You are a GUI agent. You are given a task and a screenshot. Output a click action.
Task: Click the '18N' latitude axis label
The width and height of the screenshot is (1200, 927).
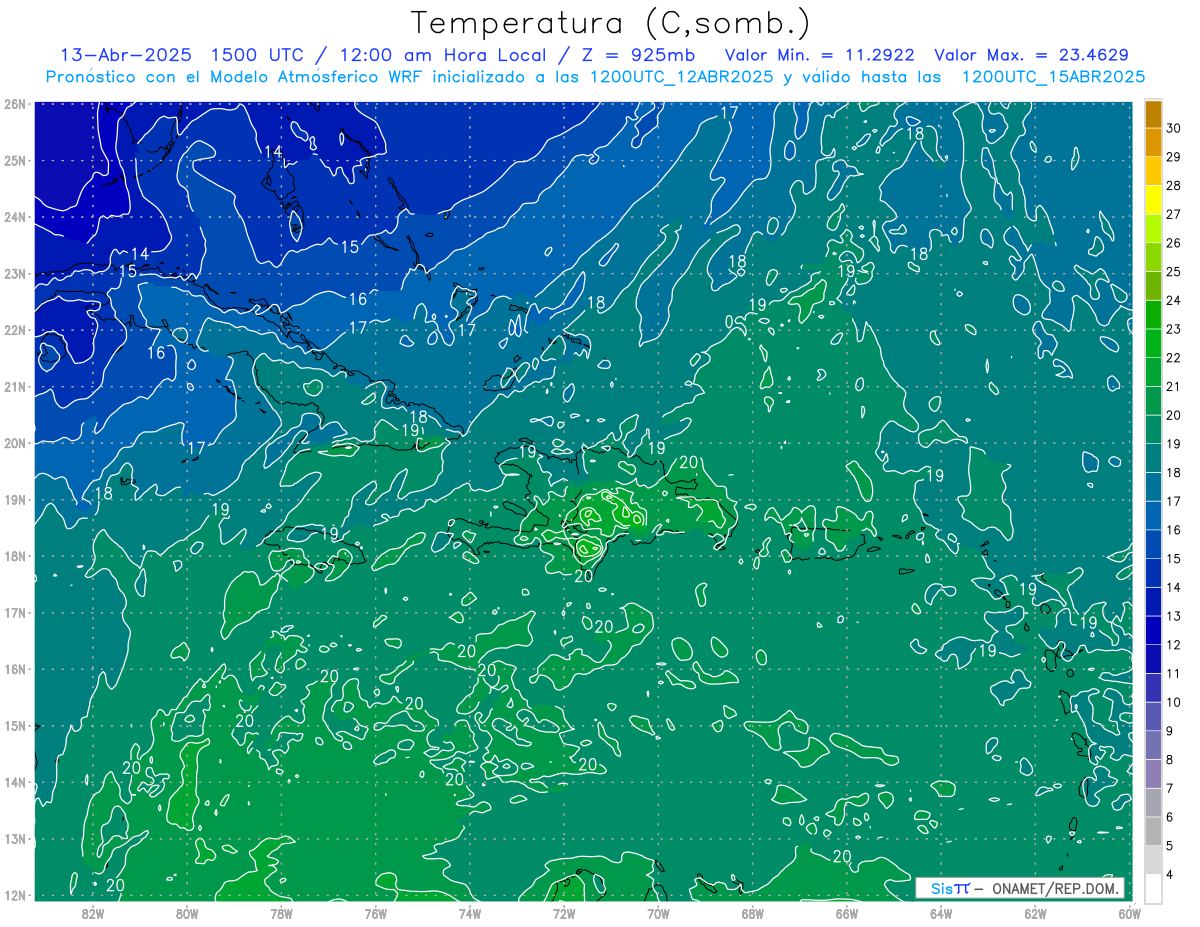[15, 556]
